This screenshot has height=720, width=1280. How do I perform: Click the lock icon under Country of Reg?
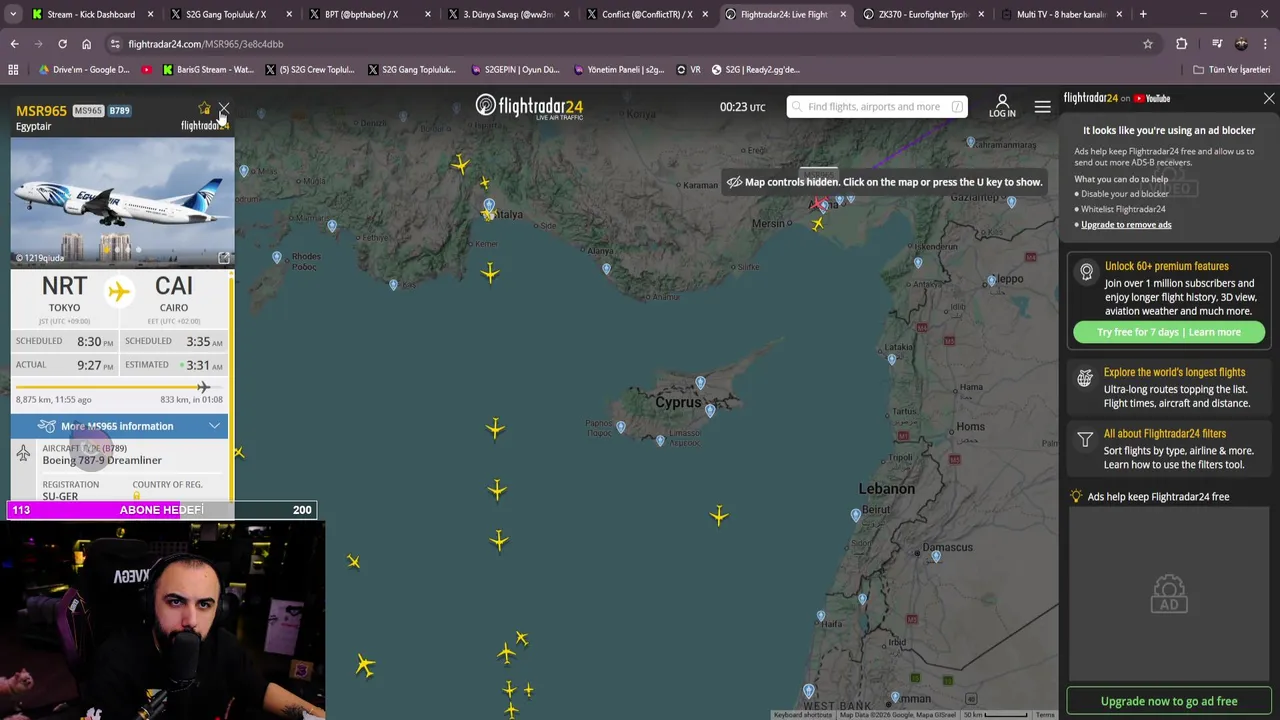pyautogui.click(x=137, y=496)
